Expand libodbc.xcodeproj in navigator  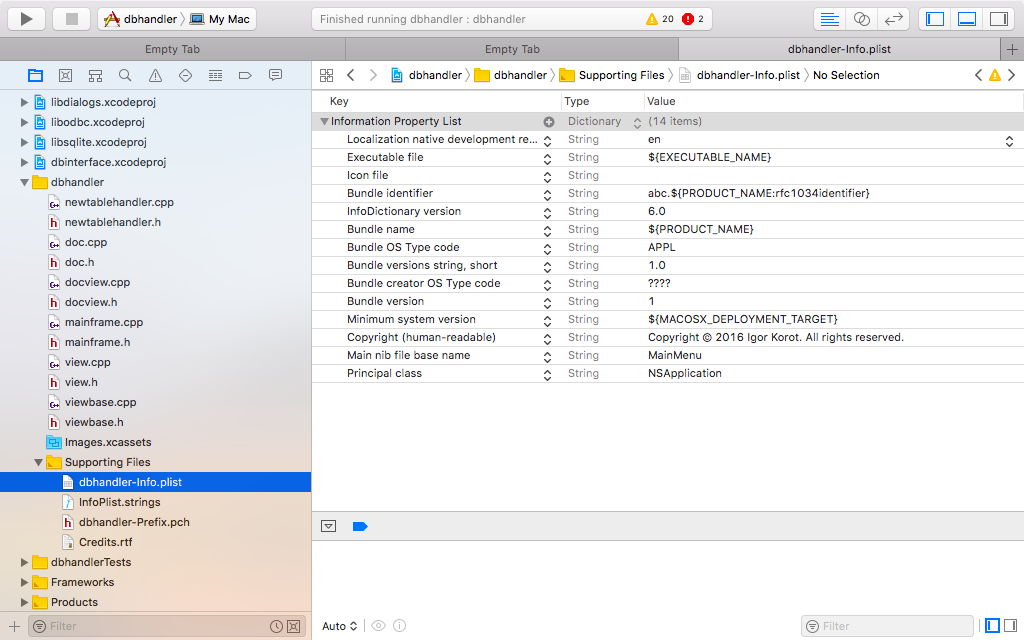(x=24, y=122)
